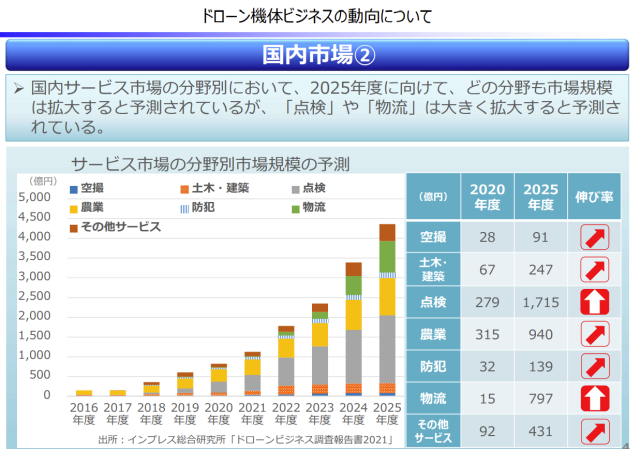Select the gray 点検 legend marker

[x=295, y=189]
